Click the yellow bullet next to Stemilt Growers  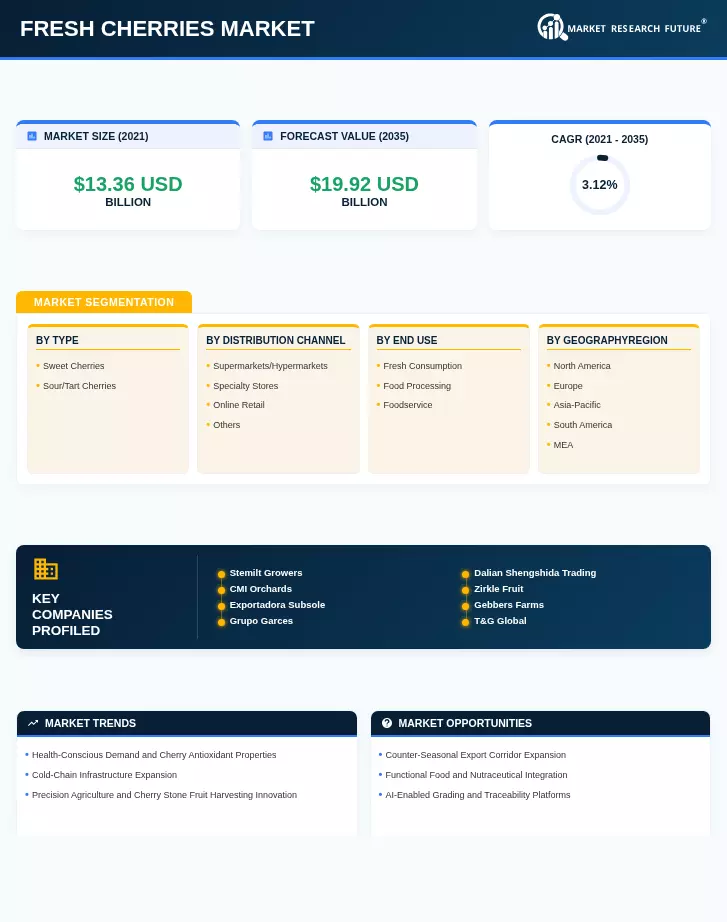click(221, 574)
